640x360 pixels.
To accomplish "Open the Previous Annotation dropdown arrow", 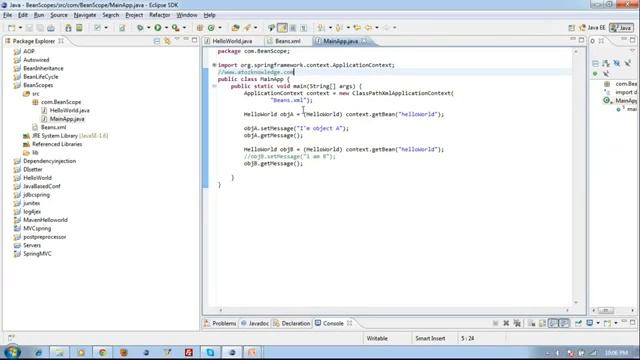I will (x=348, y=28).
